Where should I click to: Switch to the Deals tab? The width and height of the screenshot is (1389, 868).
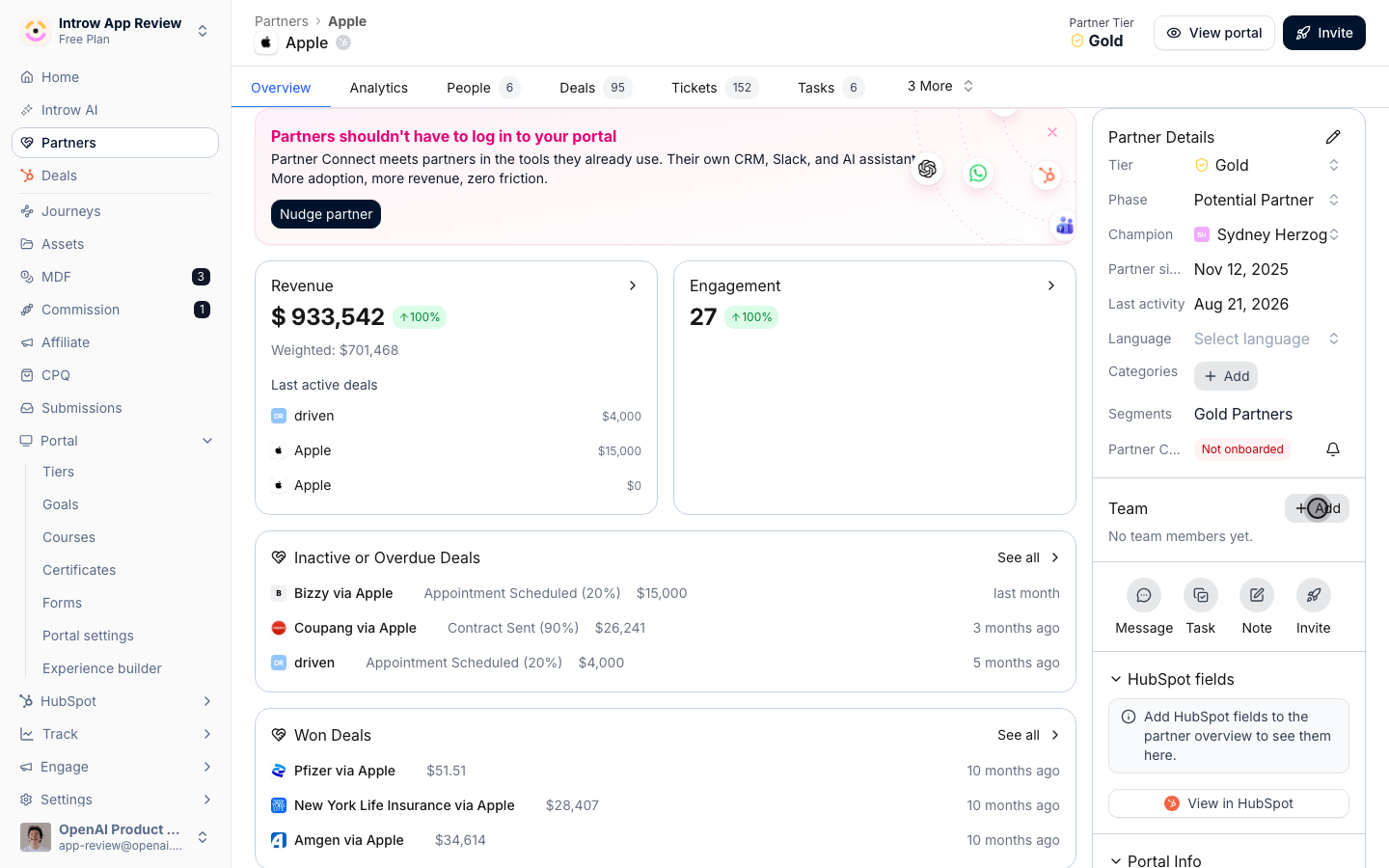tap(595, 88)
